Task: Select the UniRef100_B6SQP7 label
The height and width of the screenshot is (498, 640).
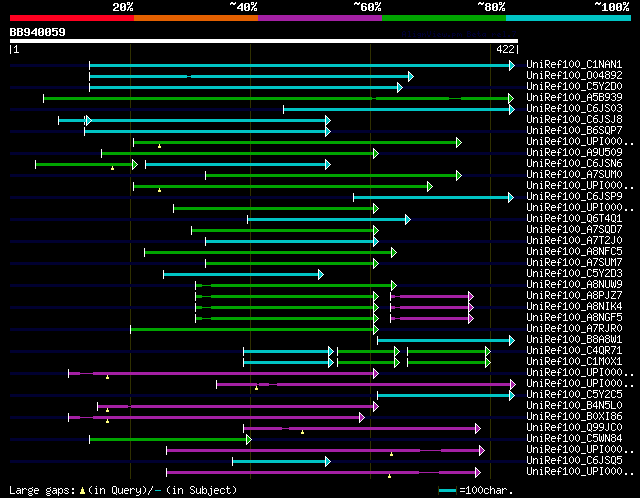Action: point(574,130)
